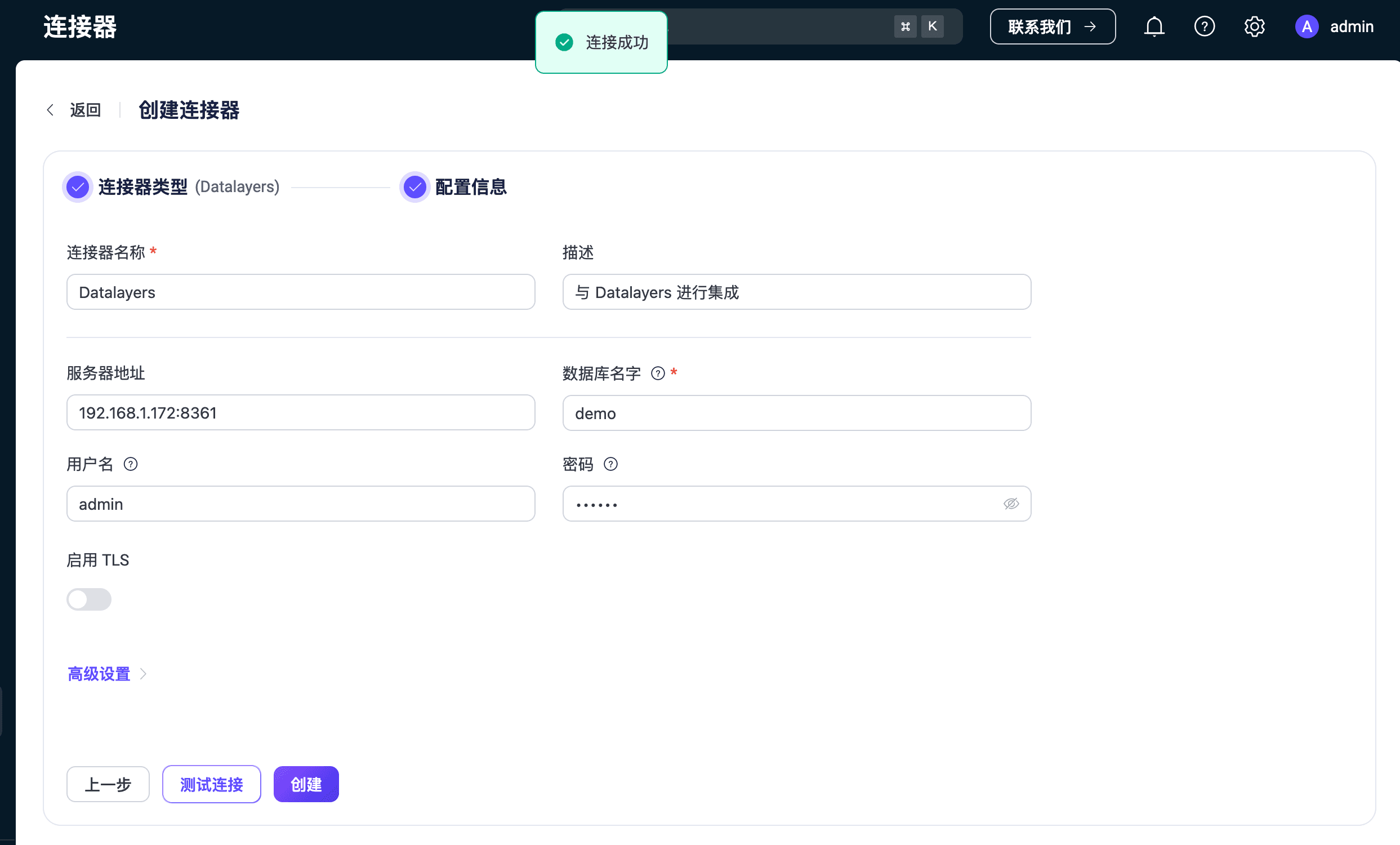Open the settings gear icon
The width and height of the screenshot is (1400, 845).
1255,26
